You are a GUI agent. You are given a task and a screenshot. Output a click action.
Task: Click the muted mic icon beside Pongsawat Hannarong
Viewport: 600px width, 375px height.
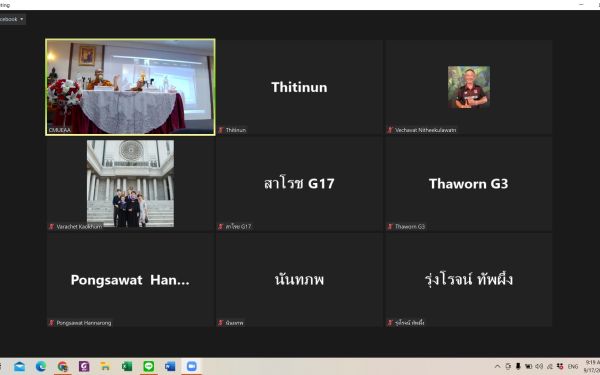51,323
